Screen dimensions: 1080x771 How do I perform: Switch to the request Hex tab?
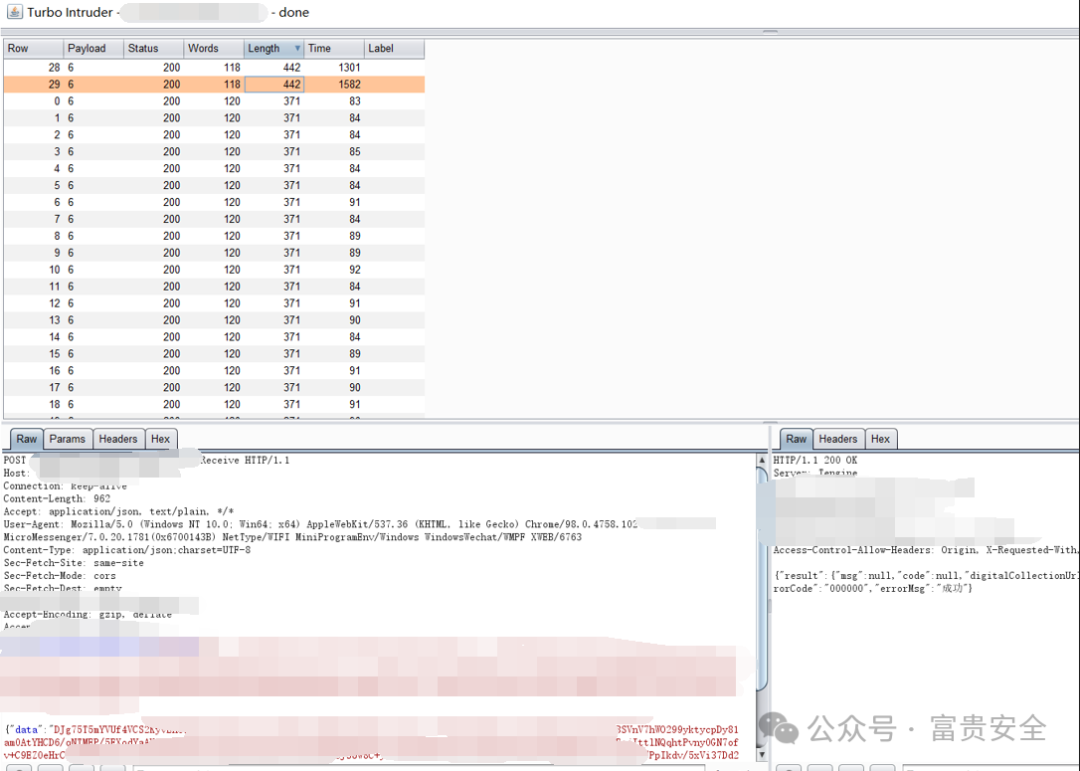click(x=160, y=439)
